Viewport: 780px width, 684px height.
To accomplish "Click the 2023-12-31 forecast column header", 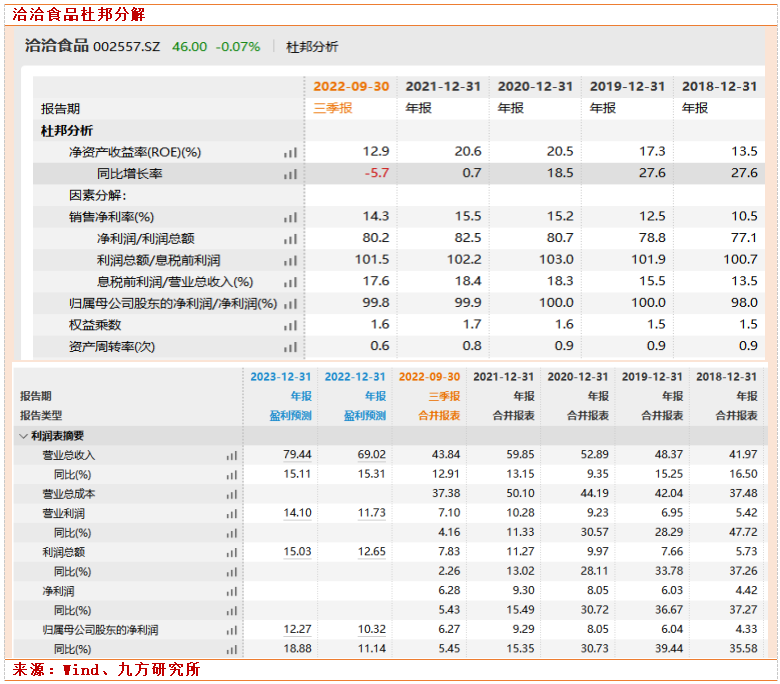I will pyautogui.click(x=281, y=377).
